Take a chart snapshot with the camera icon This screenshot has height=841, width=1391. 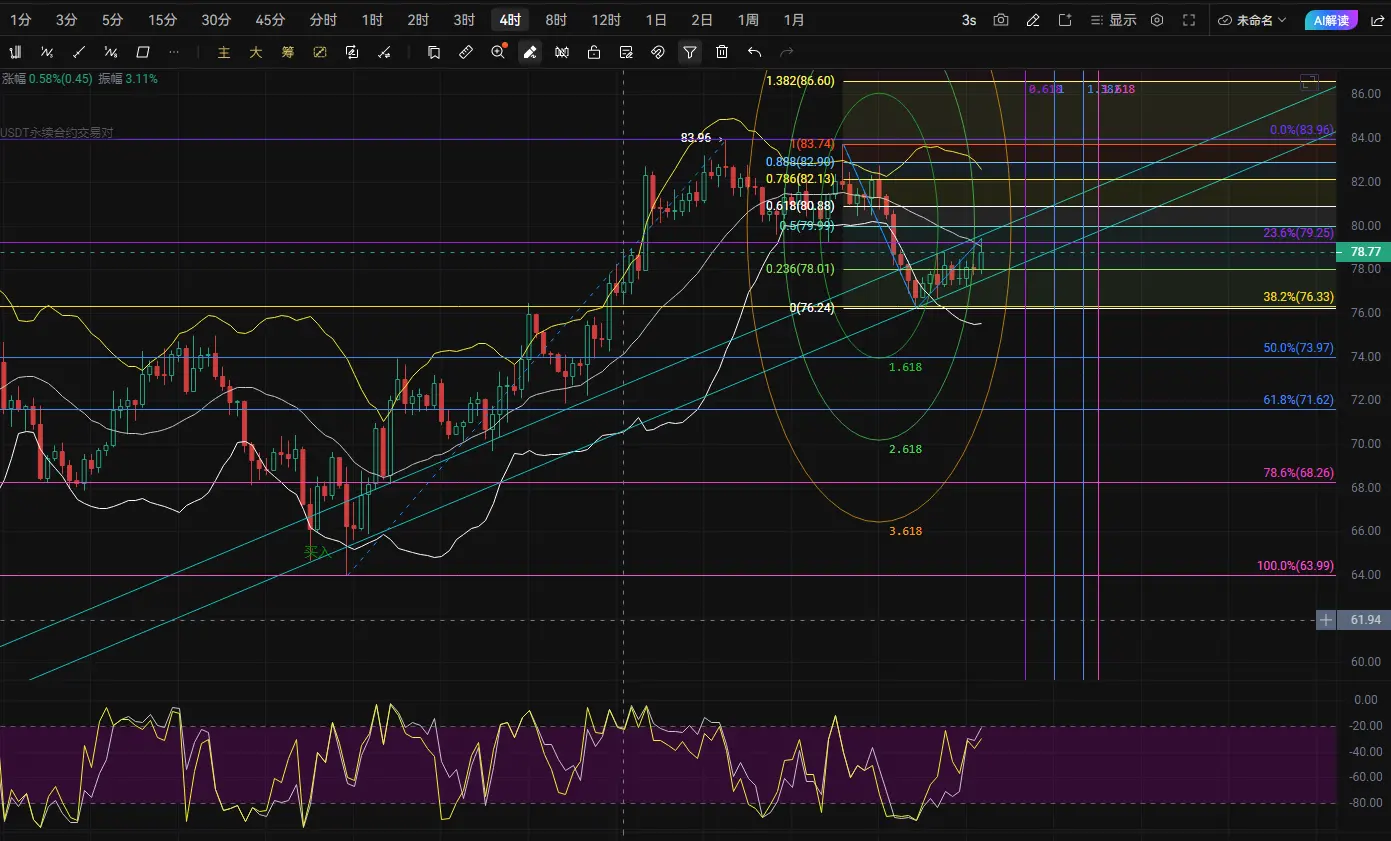1001,20
